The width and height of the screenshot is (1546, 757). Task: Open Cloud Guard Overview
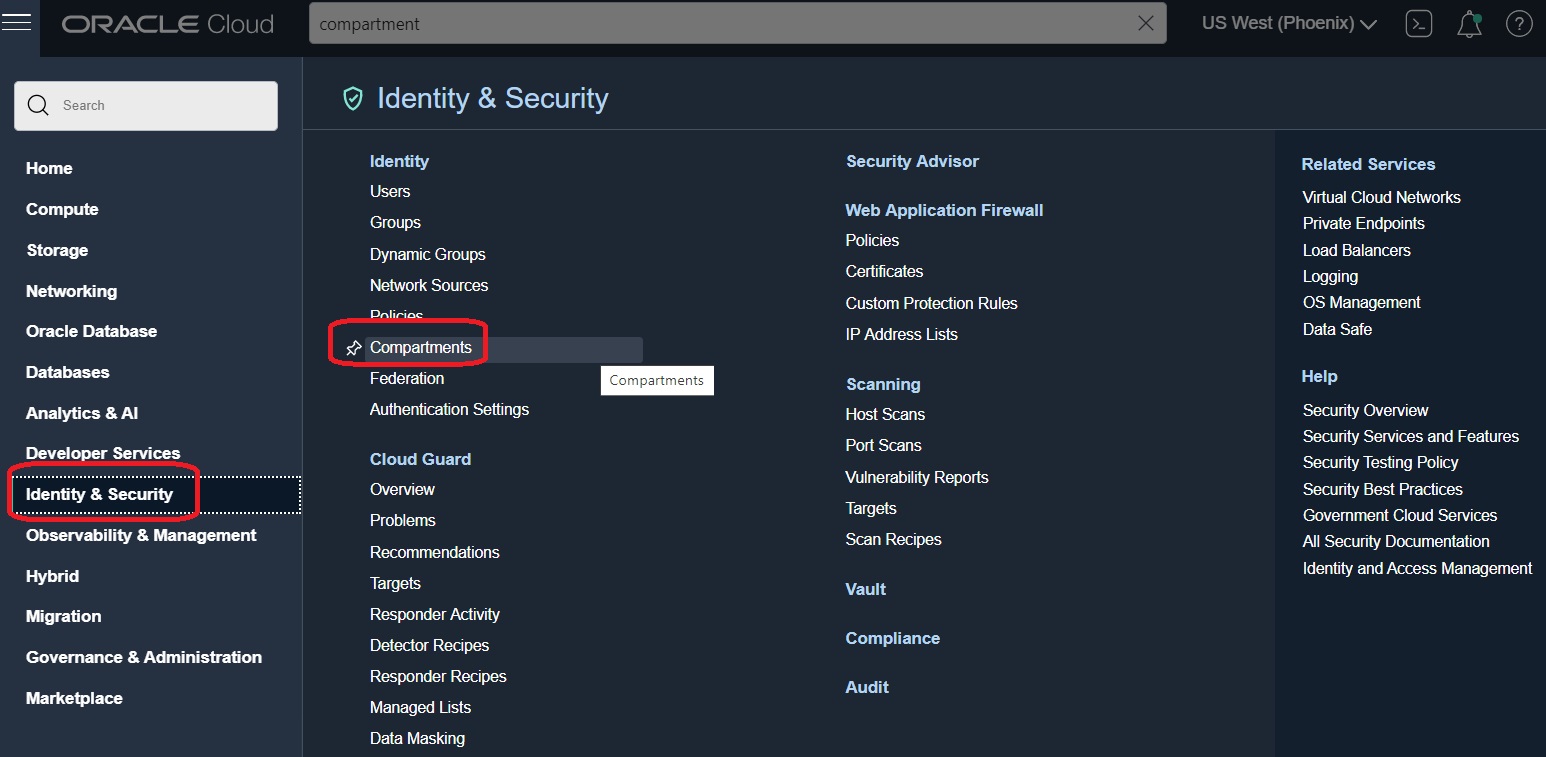pos(402,489)
